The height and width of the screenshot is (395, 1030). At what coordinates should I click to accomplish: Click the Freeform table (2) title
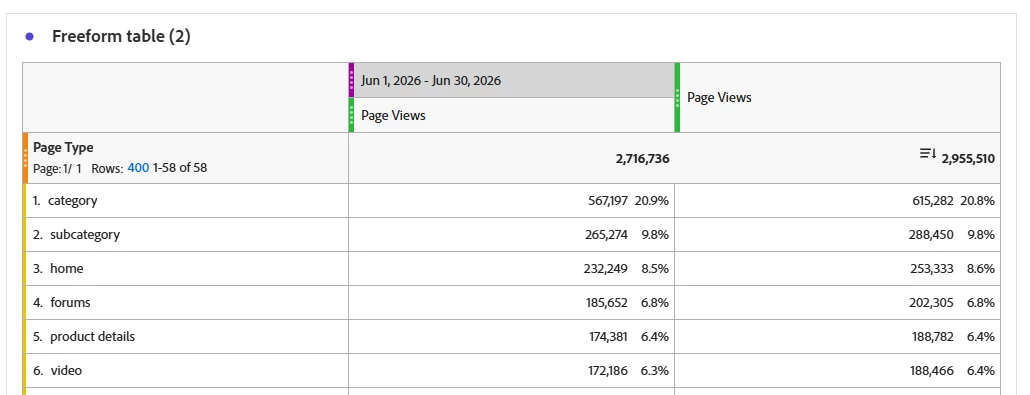pos(122,36)
